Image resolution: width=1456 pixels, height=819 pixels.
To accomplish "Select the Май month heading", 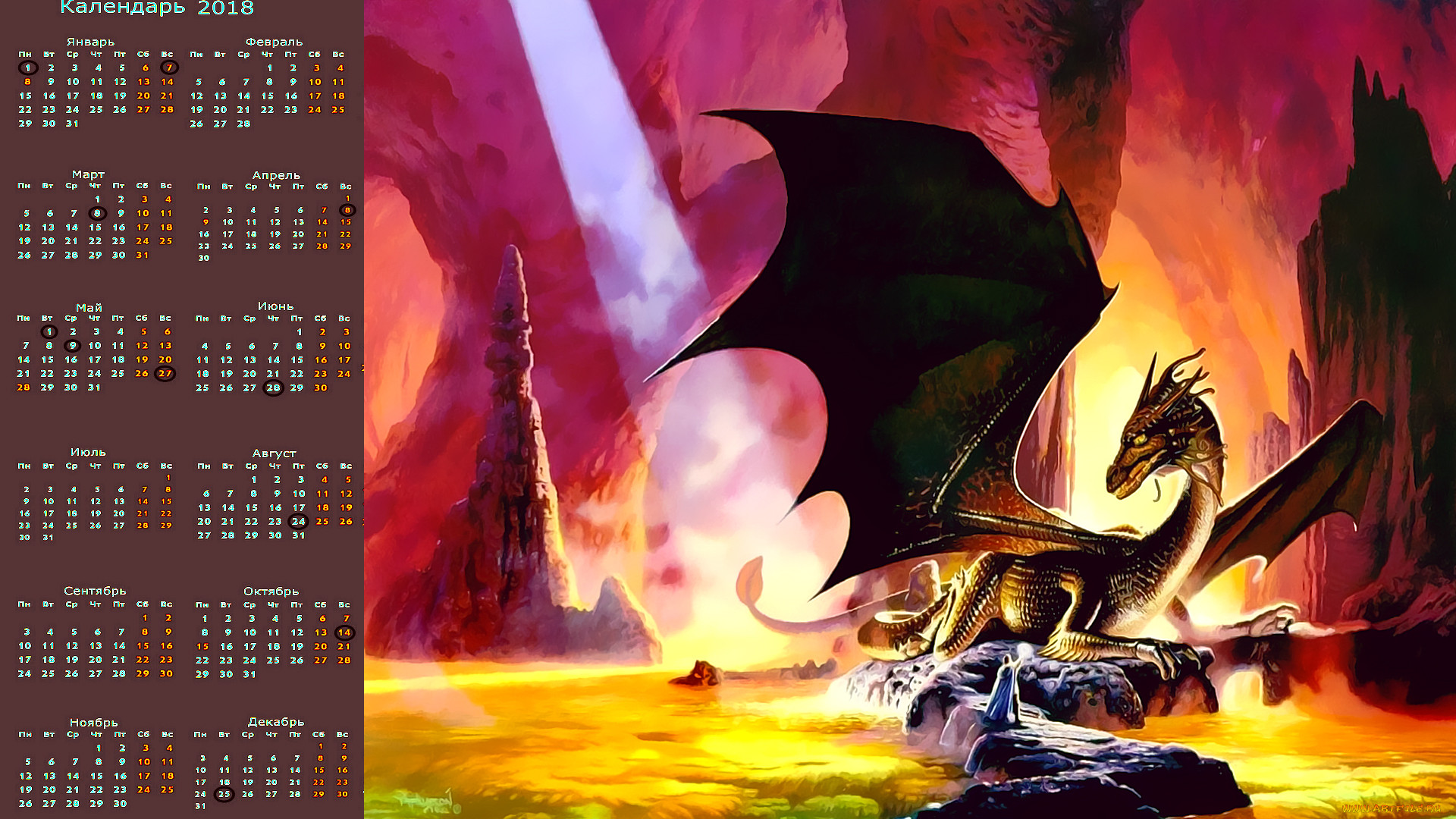I will [x=89, y=307].
